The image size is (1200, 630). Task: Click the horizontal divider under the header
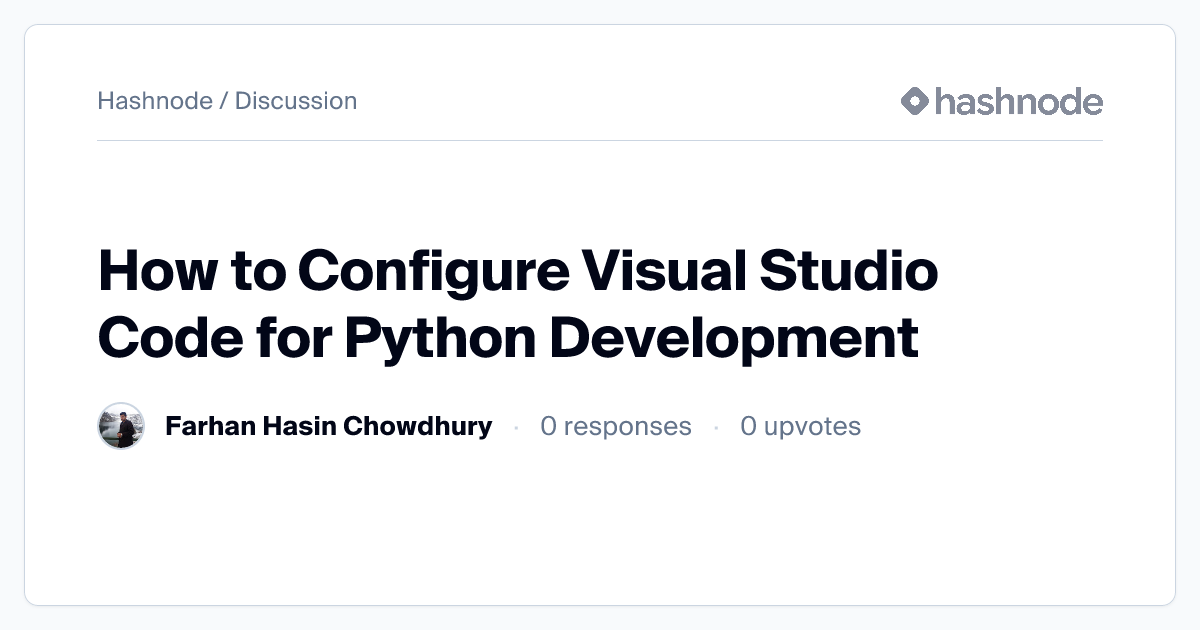click(600, 141)
